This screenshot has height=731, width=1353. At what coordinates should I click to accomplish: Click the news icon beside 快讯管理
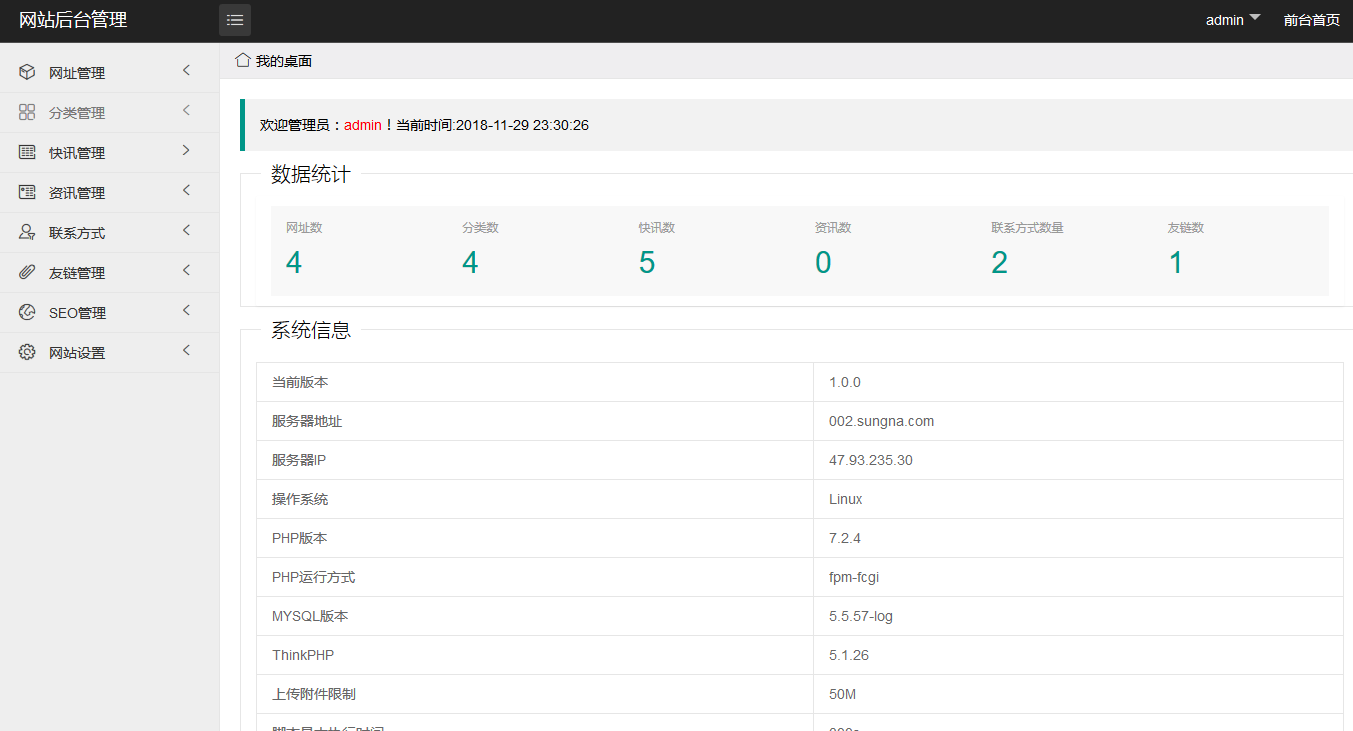coord(27,152)
